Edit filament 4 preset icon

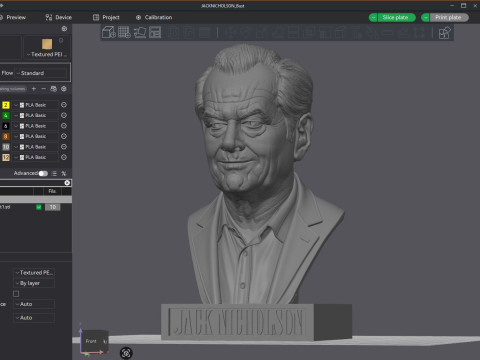coord(64,115)
